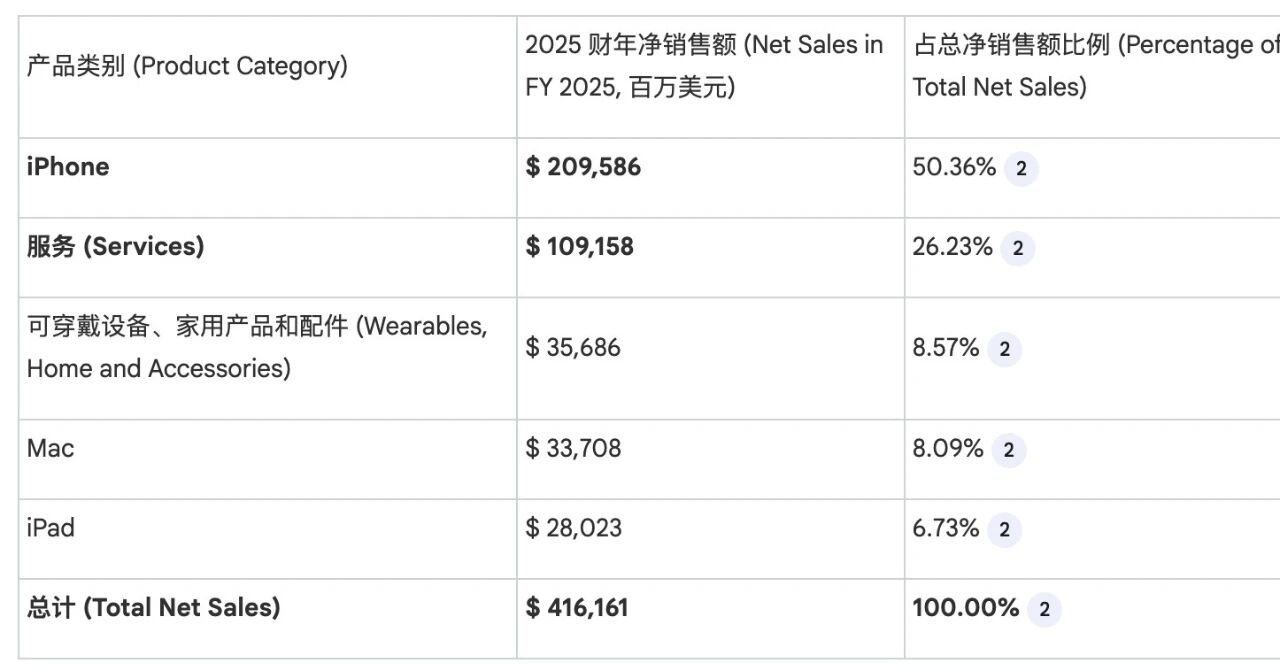
Task: Open citation badge next to 8.09%
Action: tap(1008, 450)
